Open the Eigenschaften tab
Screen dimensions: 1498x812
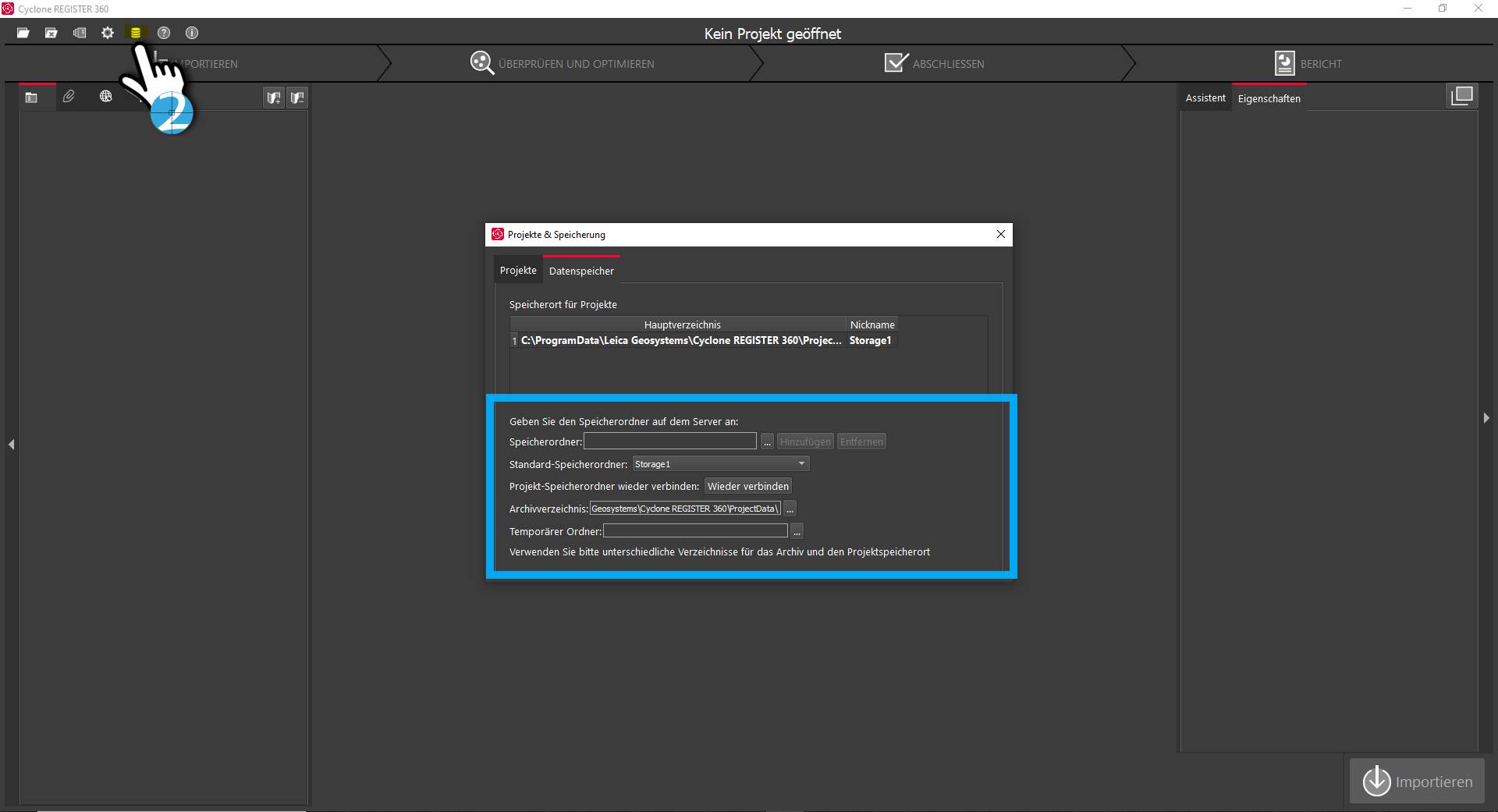click(1269, 98)
